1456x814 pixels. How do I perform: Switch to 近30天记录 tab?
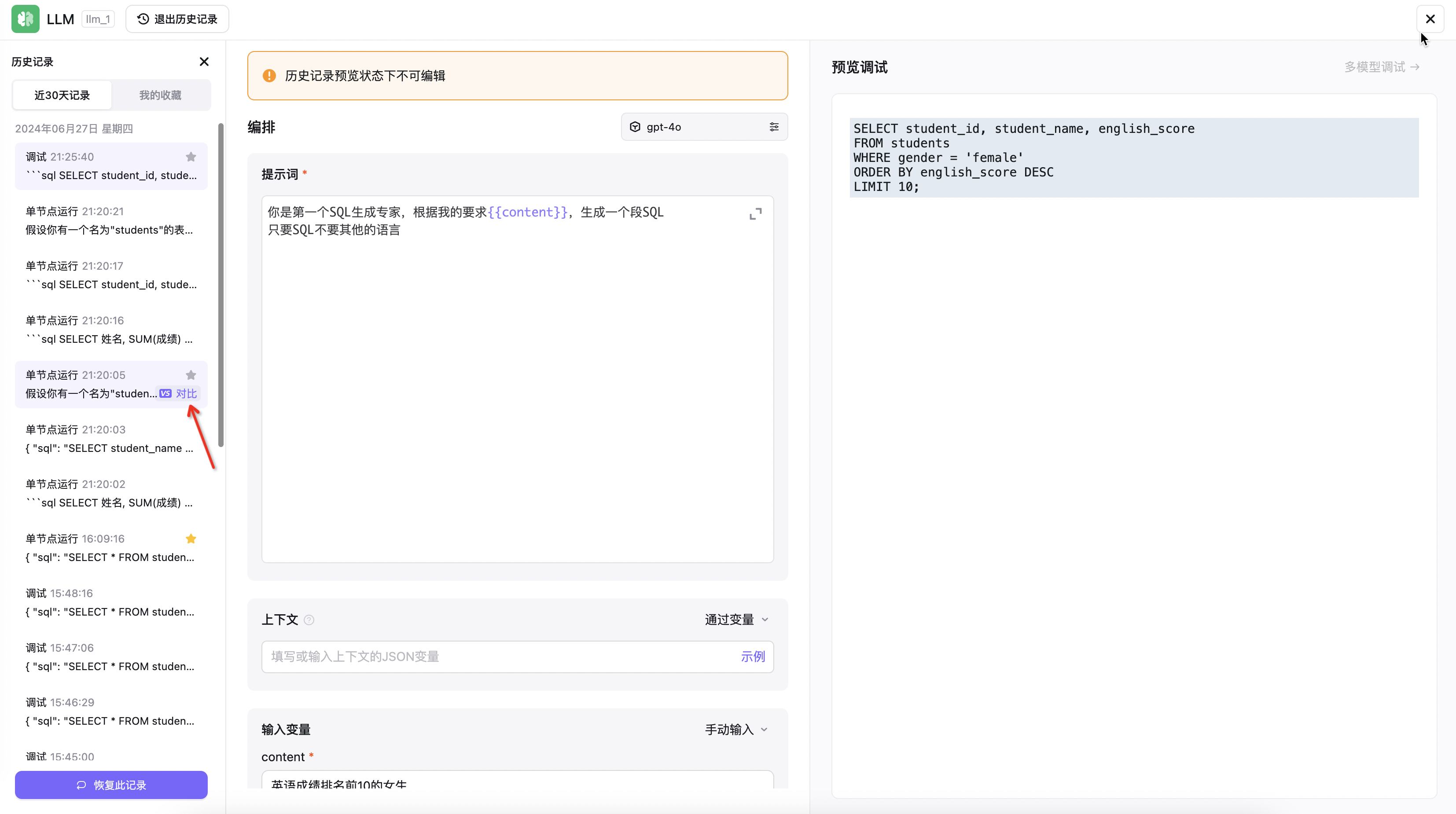click(x=62, y=95)
